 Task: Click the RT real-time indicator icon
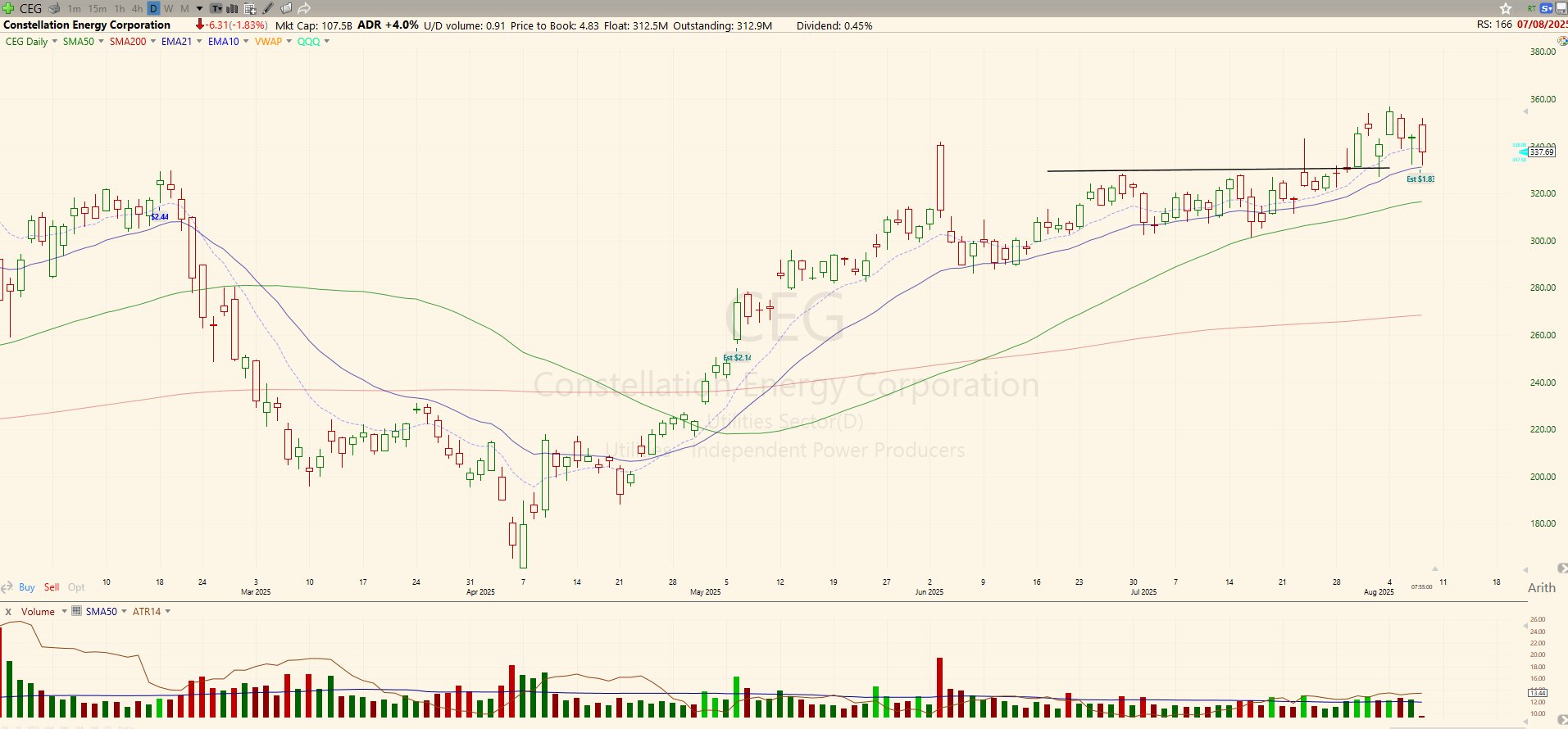pyautogui.click(x=1531, y=8)
